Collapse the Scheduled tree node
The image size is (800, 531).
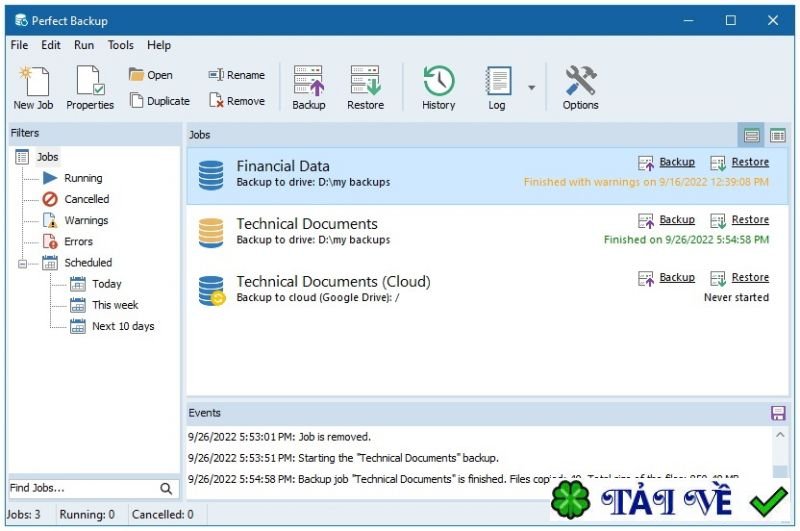click(x=22, y=264)
